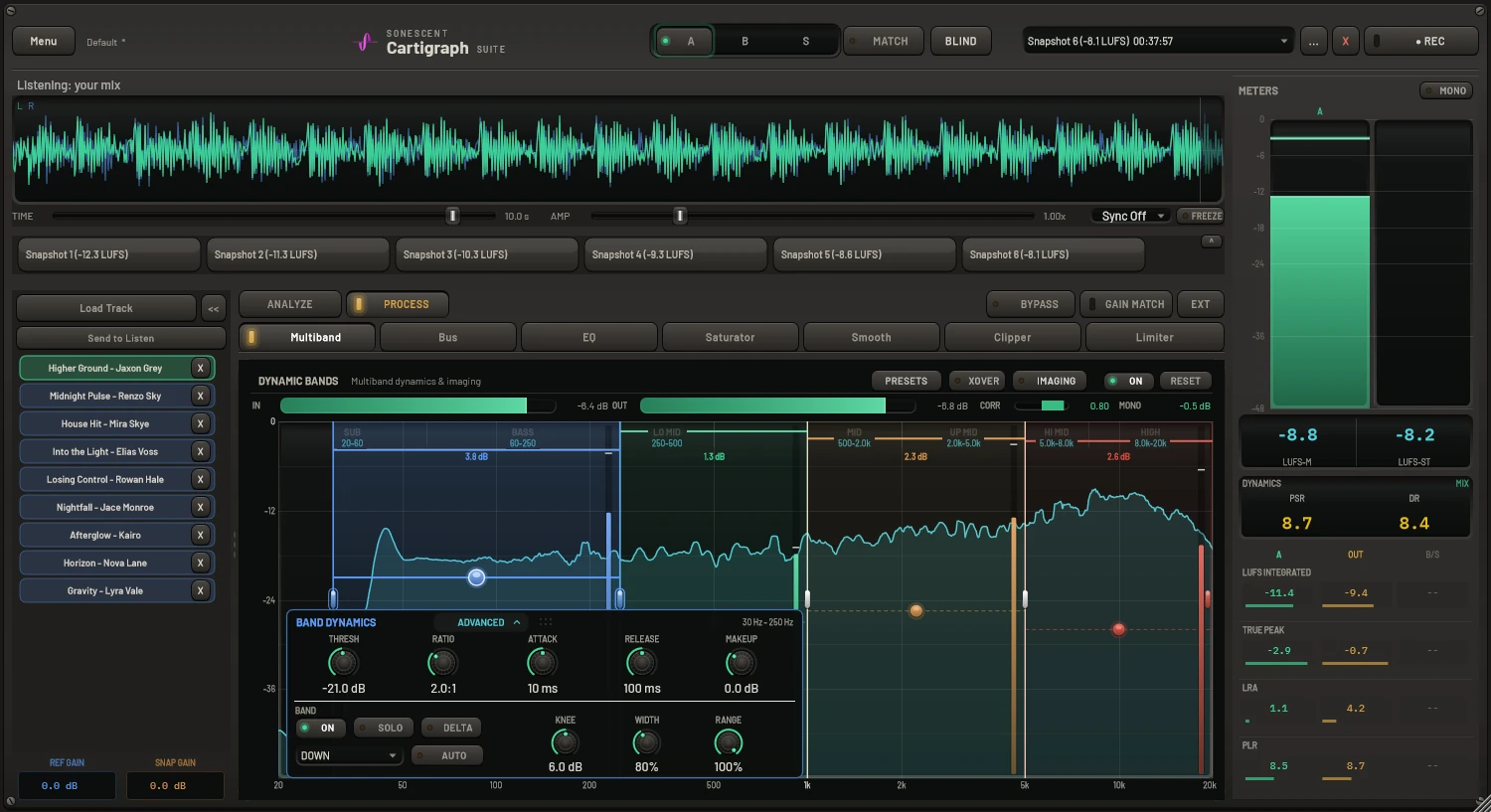Open the Limiter module tab
This screenshot has width=1491, height=812.
tap(1154, 337)
